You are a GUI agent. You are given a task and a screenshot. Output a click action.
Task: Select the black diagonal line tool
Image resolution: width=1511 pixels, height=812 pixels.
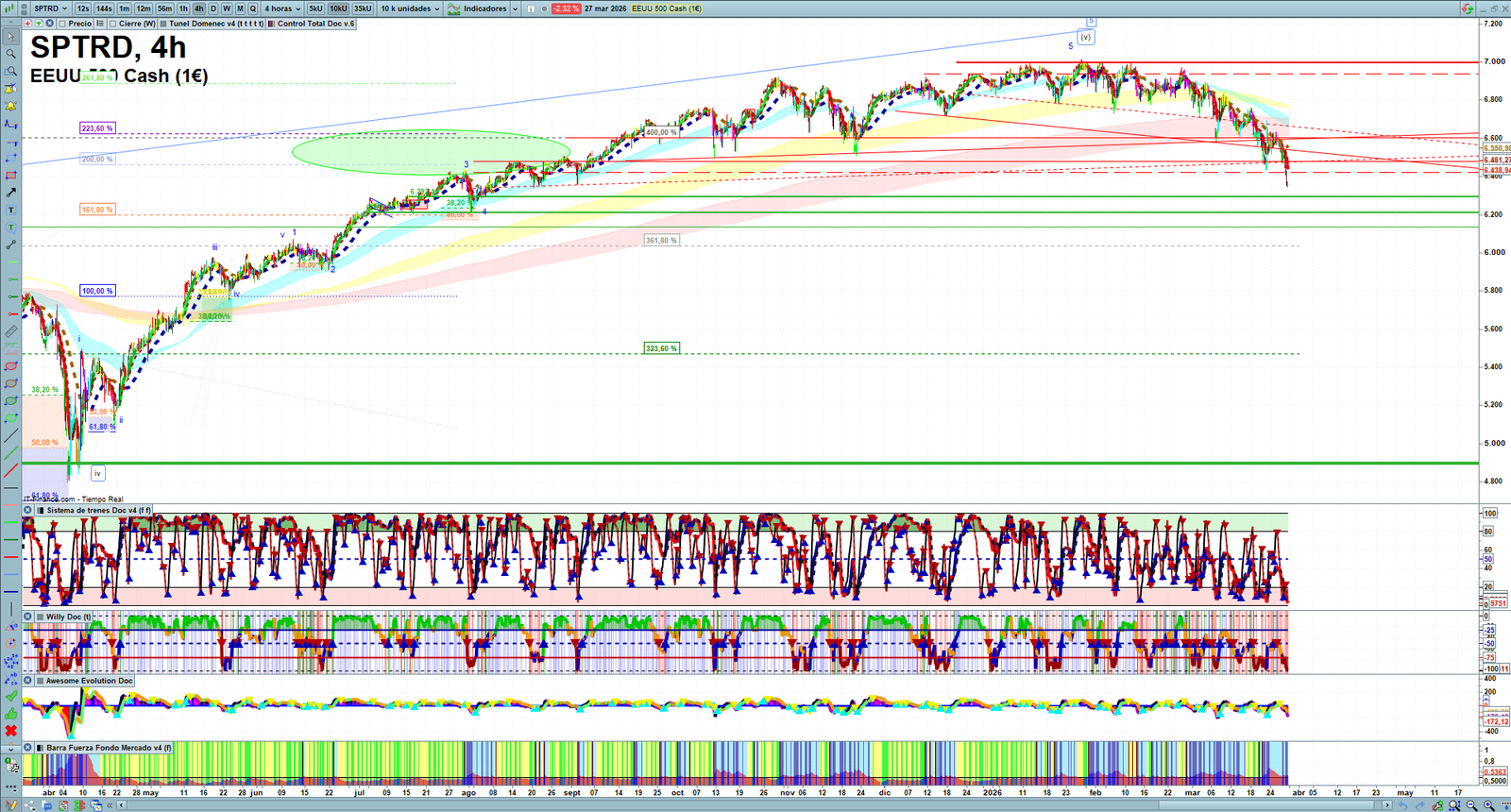pyautogui.click(x=10, y=435)
